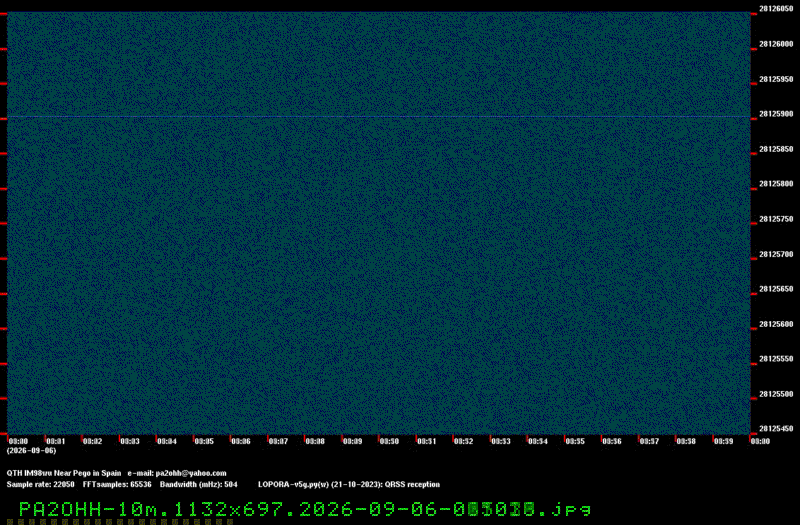Click the Bandwidth (mHz): 504 text
800x525 pixels.
click(198, 485)
